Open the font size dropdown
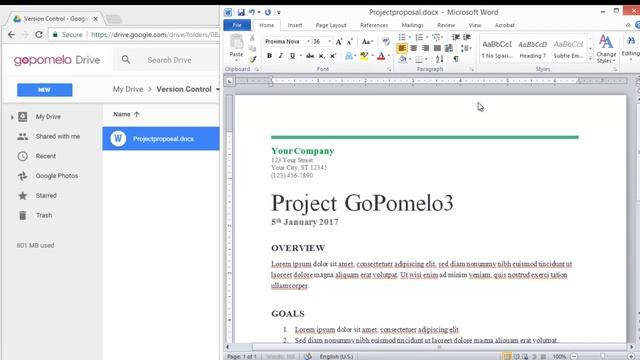This screenshot has height=360, width=640. pyautogui.click(x=329, y=42)
